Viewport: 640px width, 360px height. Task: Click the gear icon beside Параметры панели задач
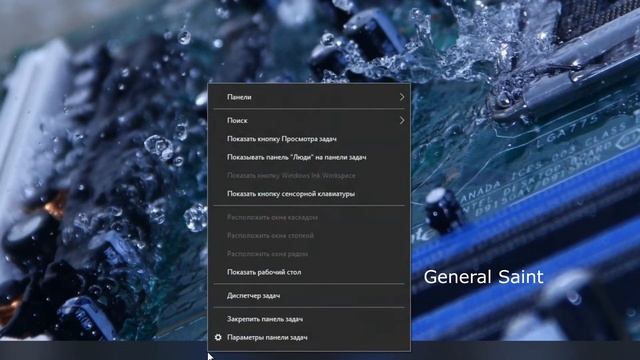(x=218, y=338)
